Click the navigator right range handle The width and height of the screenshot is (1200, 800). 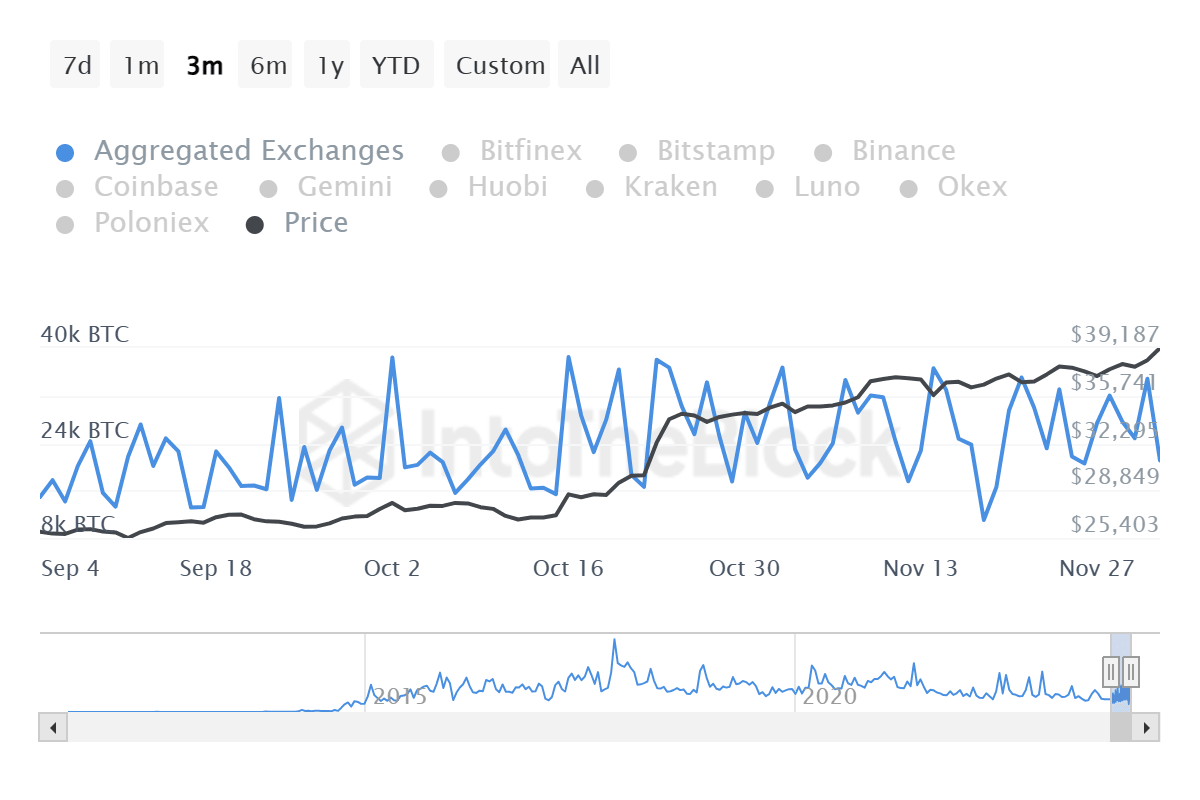click(1131, 671)
